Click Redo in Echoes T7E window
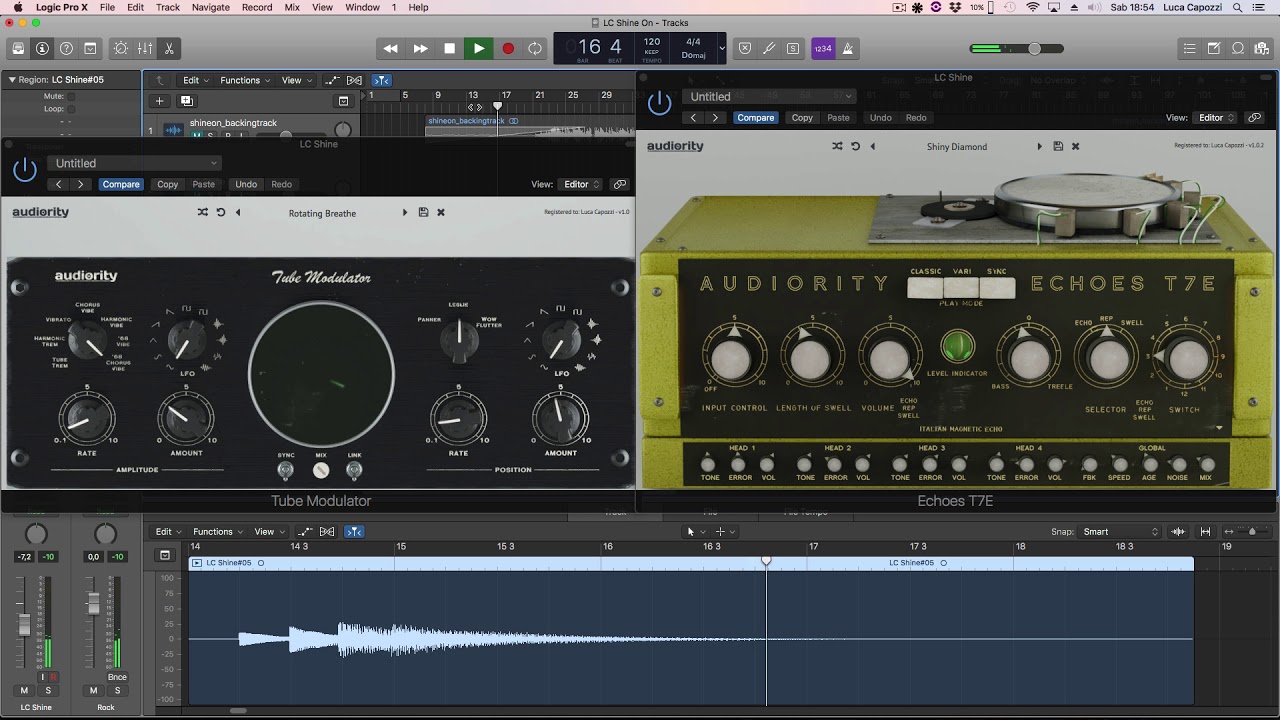 (916, 117)
